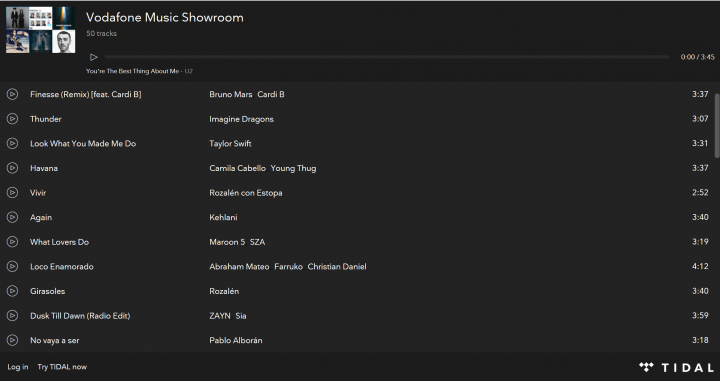Open artist Imagine Dragons
720x381 pixels.
[x=242, y=119]
